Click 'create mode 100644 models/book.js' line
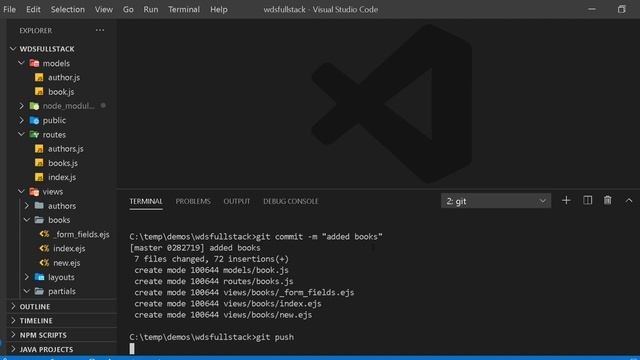Viewport: 640px width, 360px height. (211, 270)
